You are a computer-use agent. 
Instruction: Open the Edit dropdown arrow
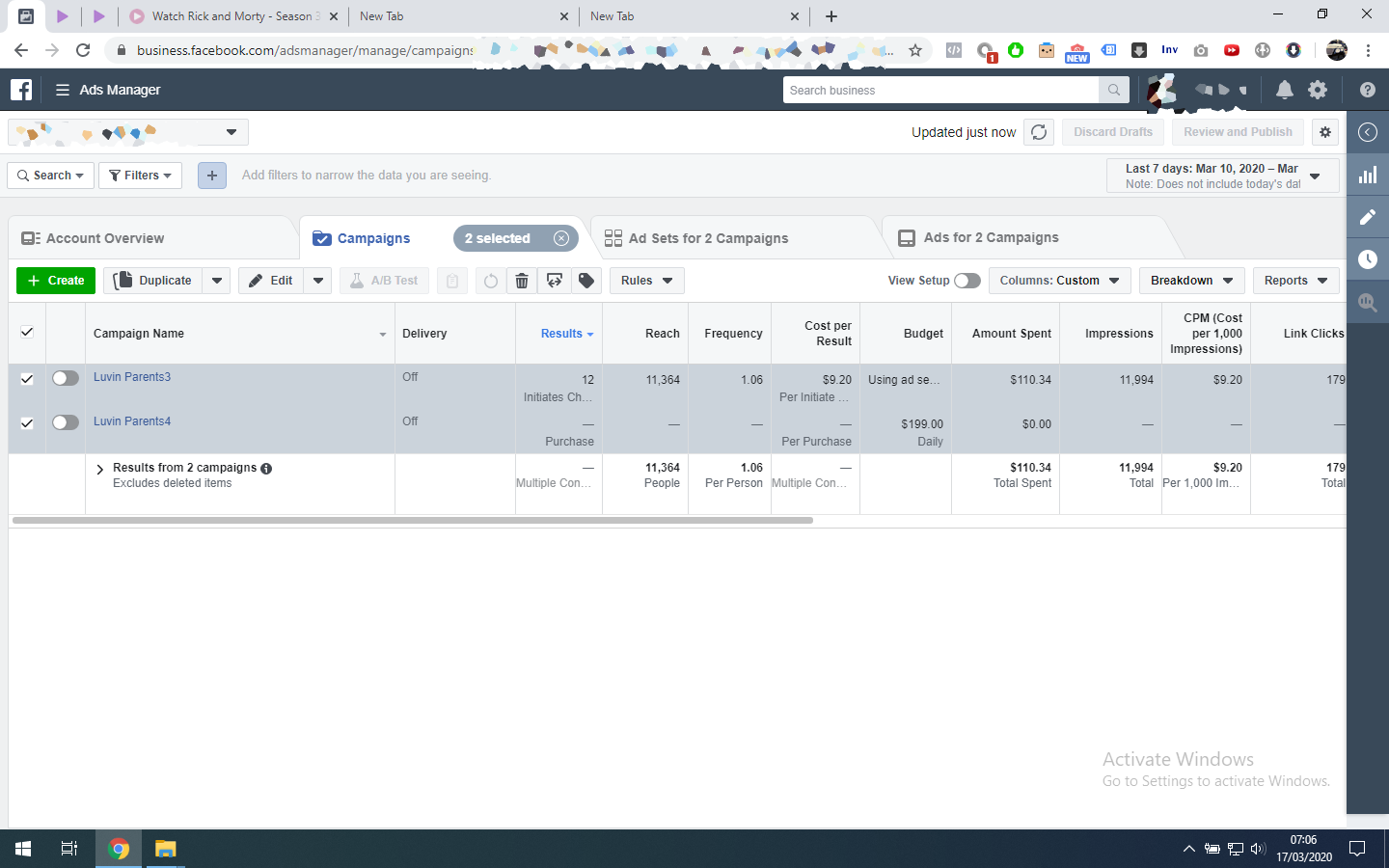point(318,281)
